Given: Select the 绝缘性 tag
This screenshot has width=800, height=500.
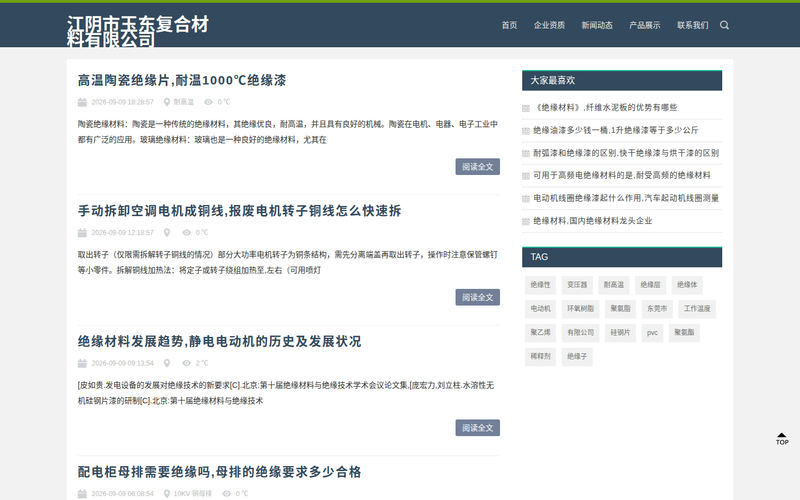Looking at the screenshot, I should pos(540,285).
